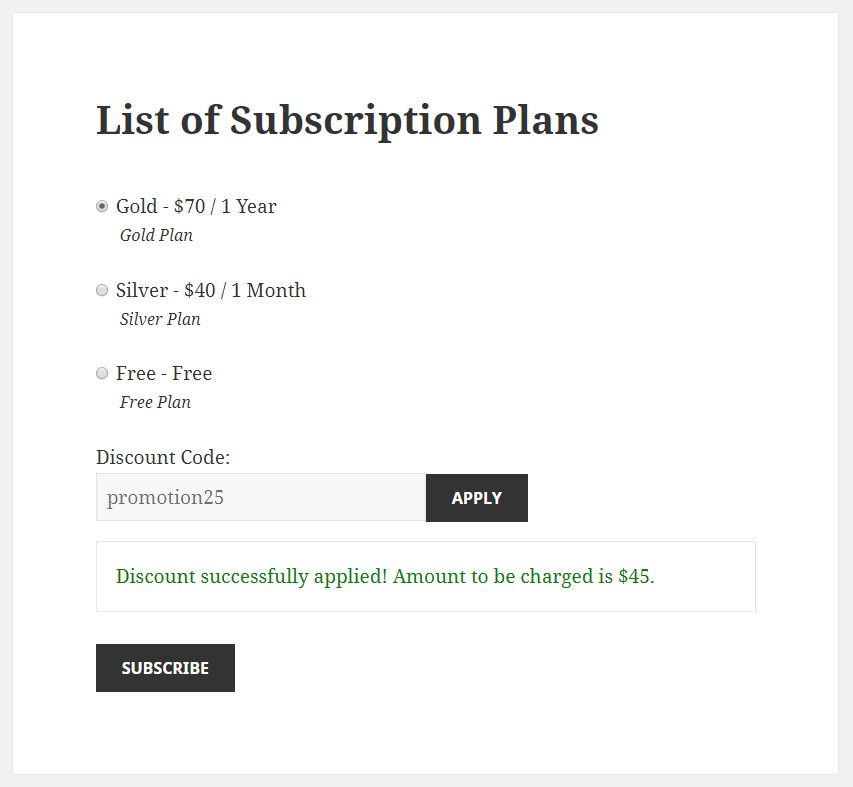Click the italic "Free Plan" description

tap(155, 403)
